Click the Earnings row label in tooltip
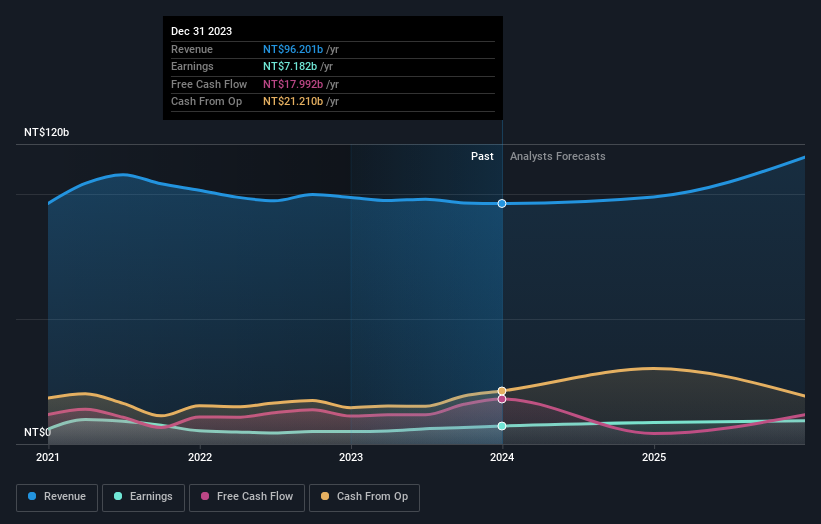The height and width of the screenshot is (524, 821). (192, 66)
